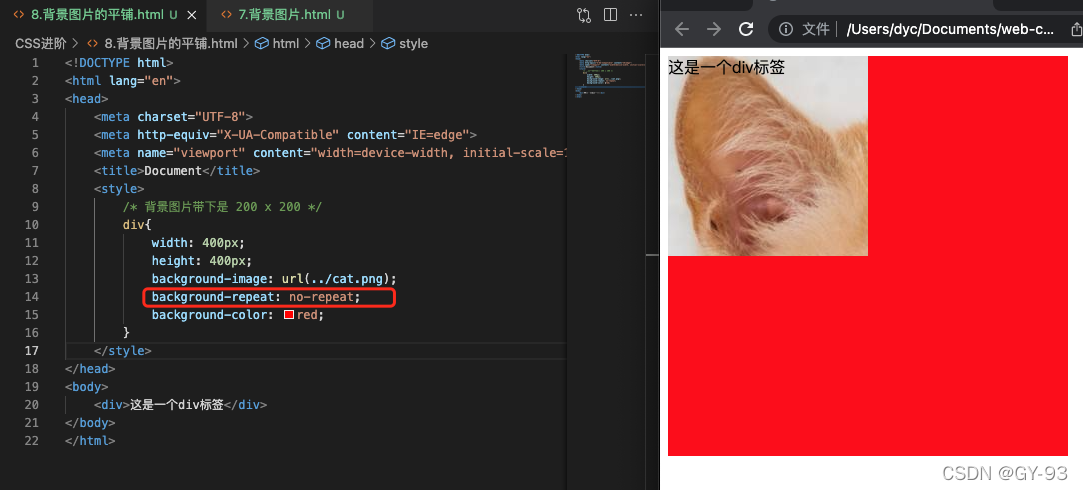Click the meta name="viewport" line
Screen dimensions: 1083x490
tap(330, 153)
